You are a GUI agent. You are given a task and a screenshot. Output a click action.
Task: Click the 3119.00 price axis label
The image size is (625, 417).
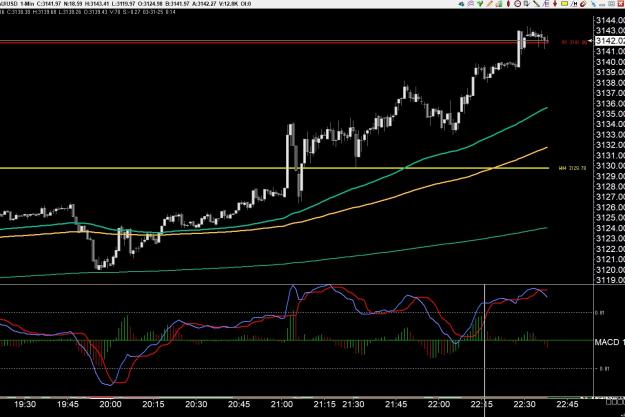610,280
